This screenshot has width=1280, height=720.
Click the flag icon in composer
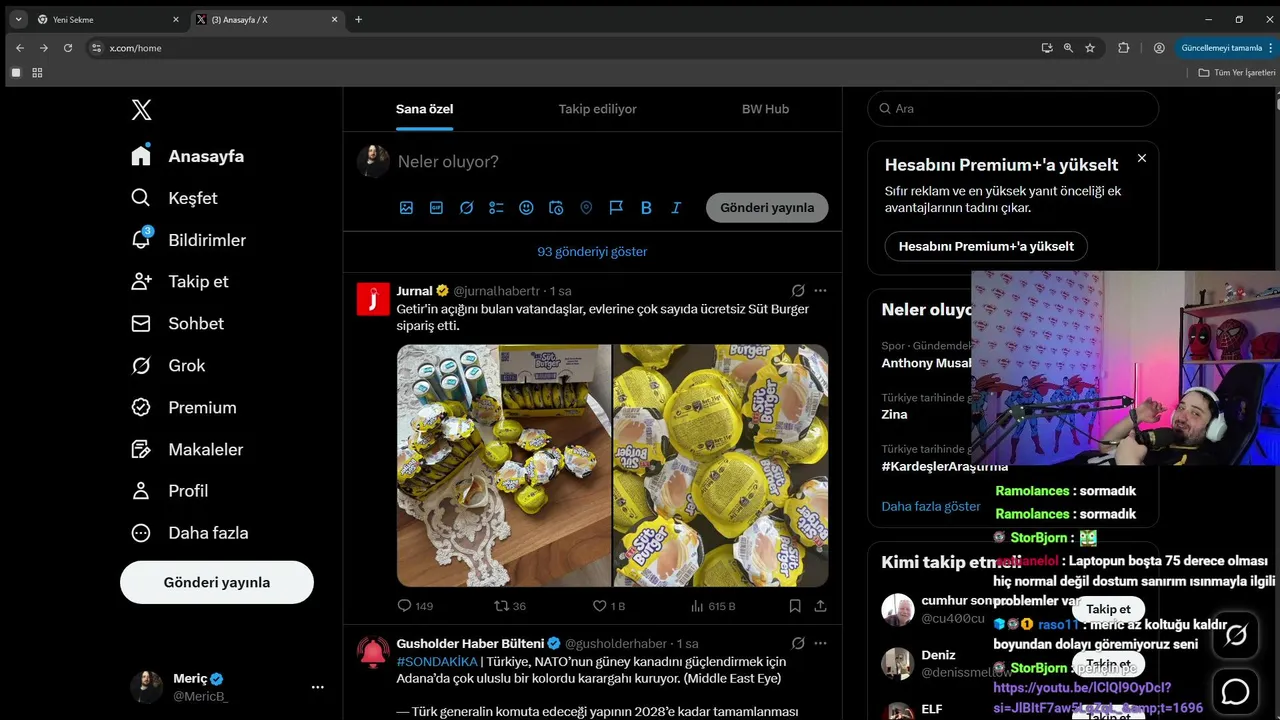pos(616,208)
